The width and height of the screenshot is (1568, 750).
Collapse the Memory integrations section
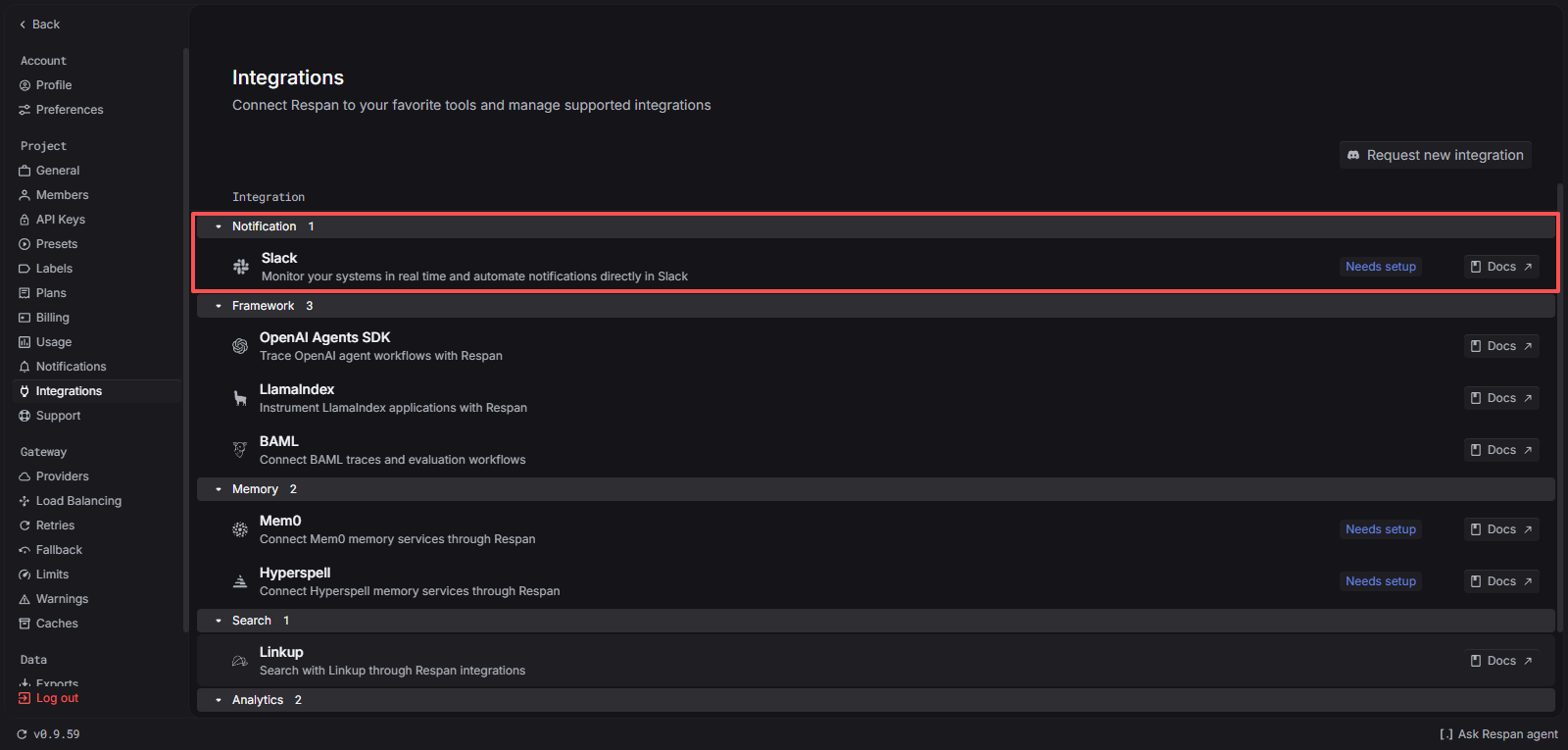[220, 488]
